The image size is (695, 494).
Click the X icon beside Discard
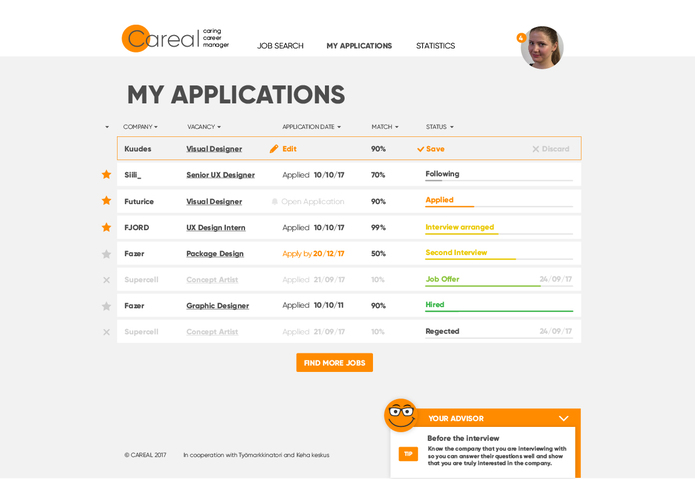coord(535,149)
